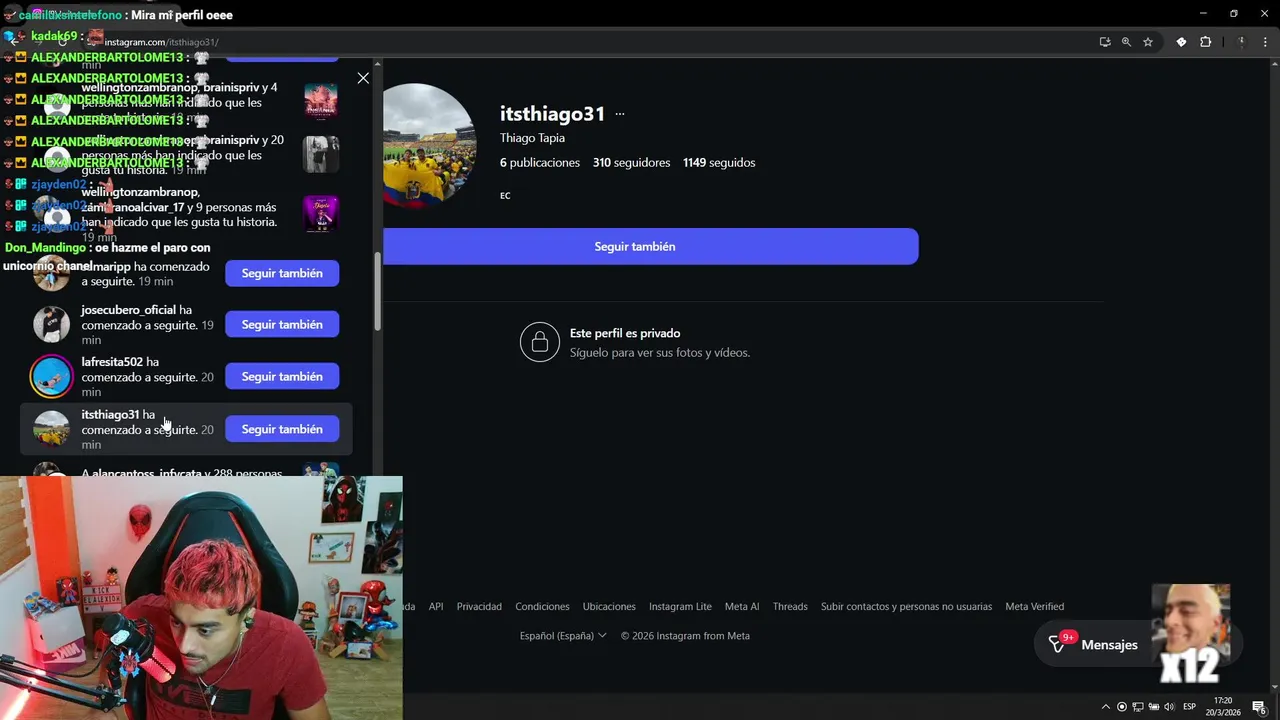Click the itsthiago31 profile username heading
This screenshot has width=1280, height=720.
(x=552, y=114)
